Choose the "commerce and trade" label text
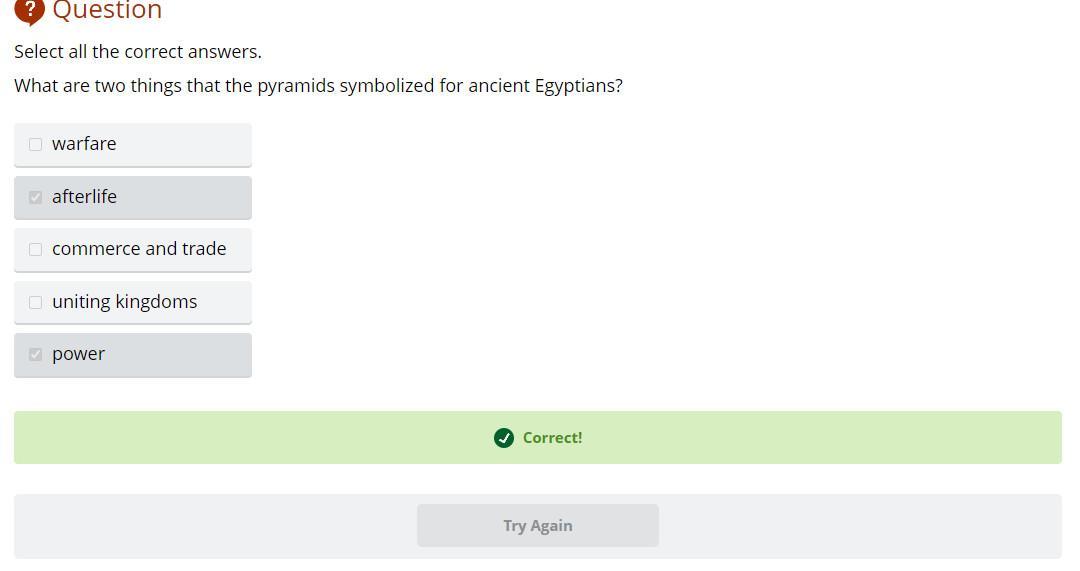The height and width of the screenshot is (571, 1080). coord(139,249)
